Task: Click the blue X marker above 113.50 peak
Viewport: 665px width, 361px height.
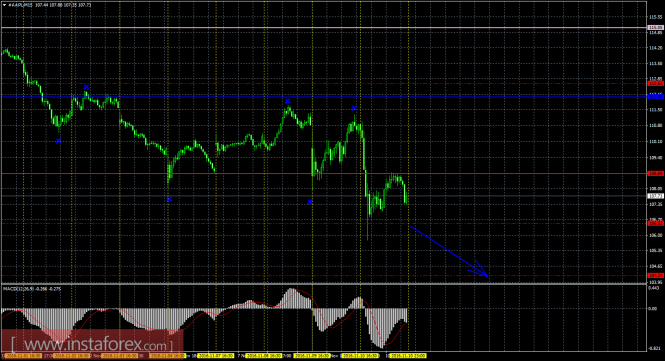Action: [x=86, y=87]
